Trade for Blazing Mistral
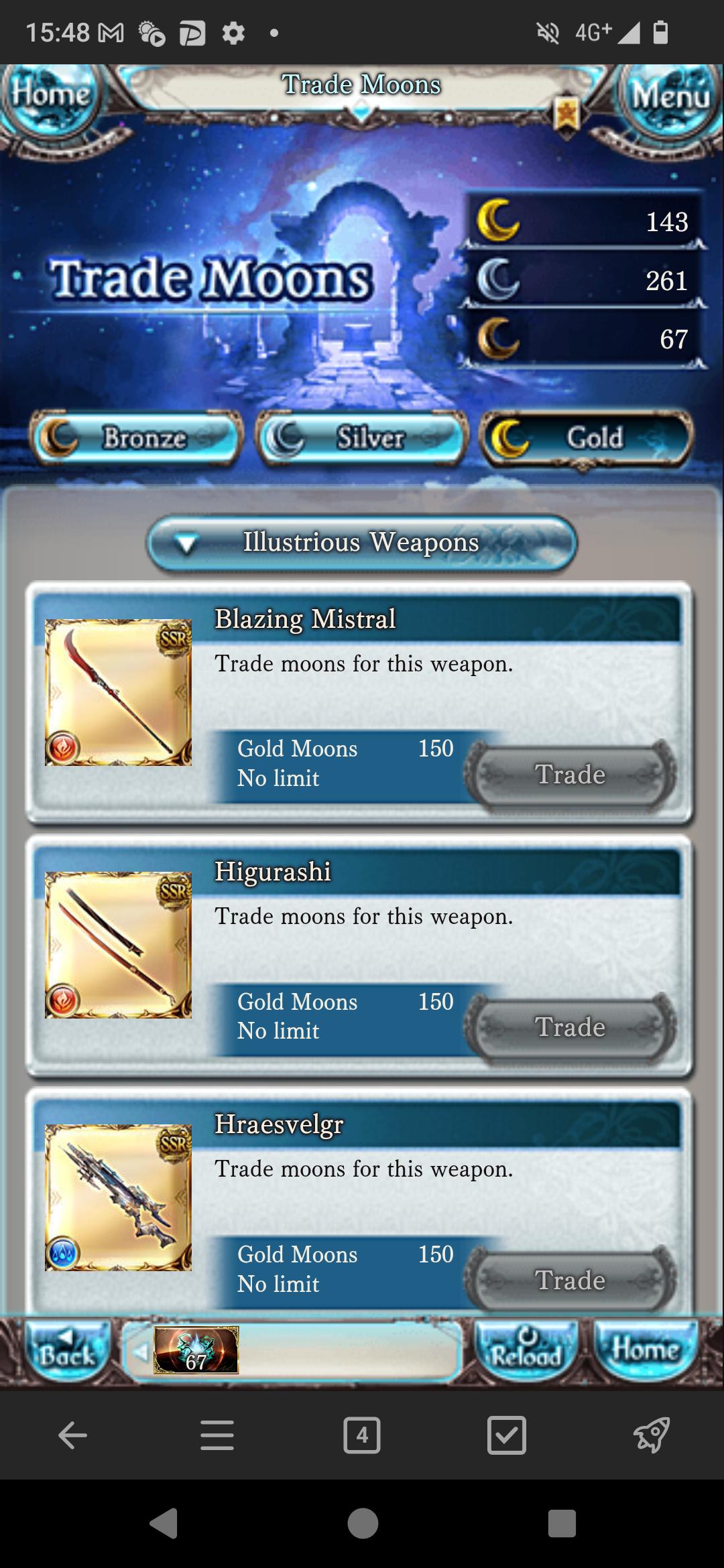Screen dimensions: 724x1568 [570, 775]
